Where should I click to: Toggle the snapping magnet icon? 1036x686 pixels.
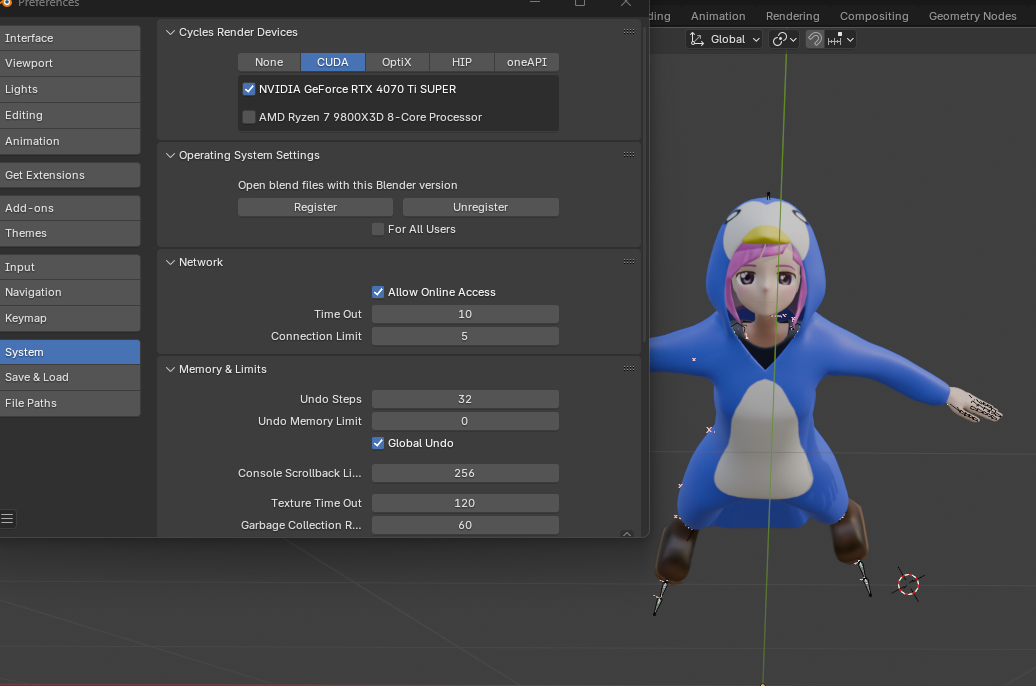[x=815, y=39]
